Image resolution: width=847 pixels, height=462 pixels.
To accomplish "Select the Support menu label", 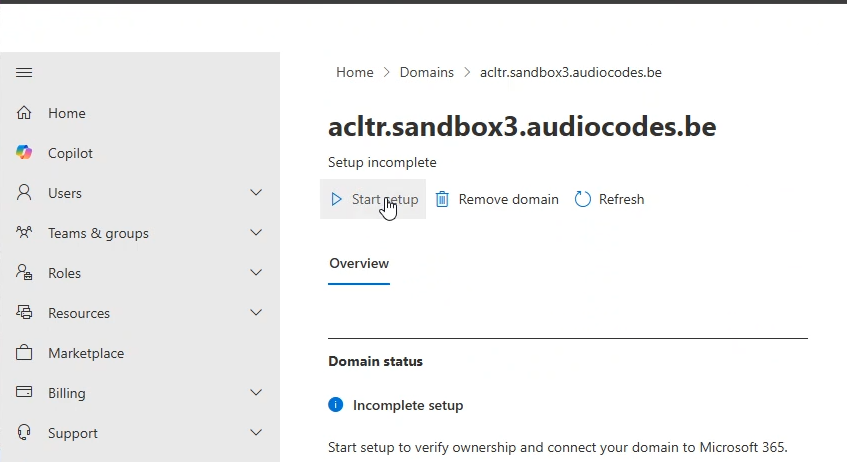I will [x=73, y=433].
